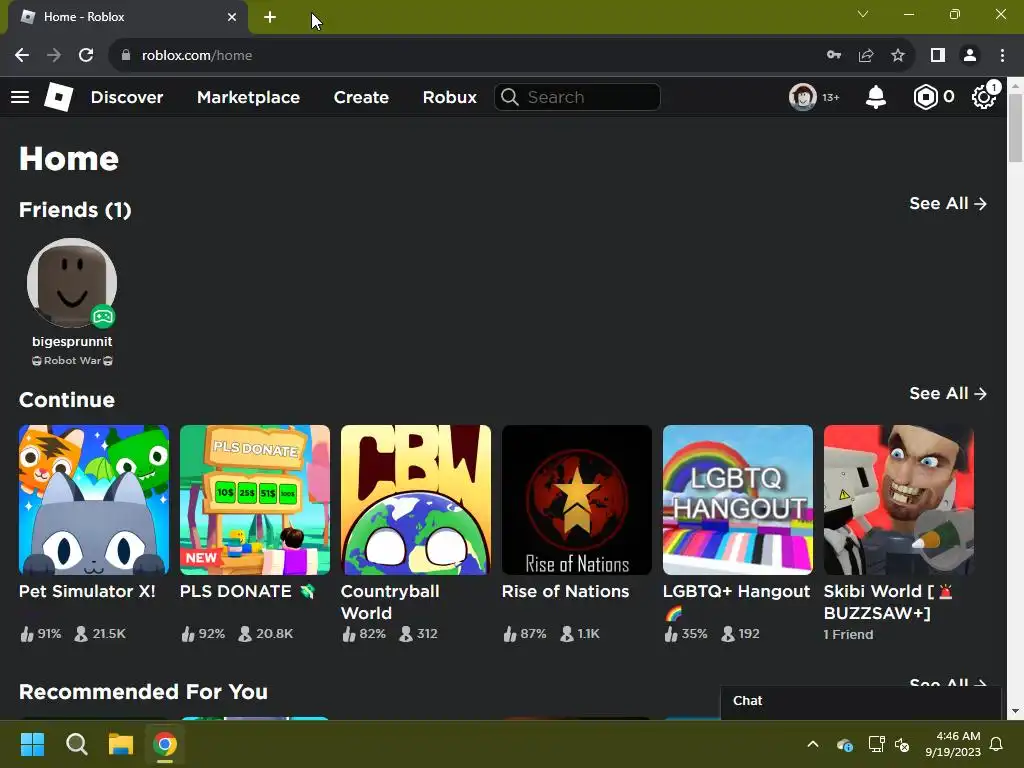1024x768 pixels.
Task: Focus the Roblox search field
Action: [x=577, y=97]
